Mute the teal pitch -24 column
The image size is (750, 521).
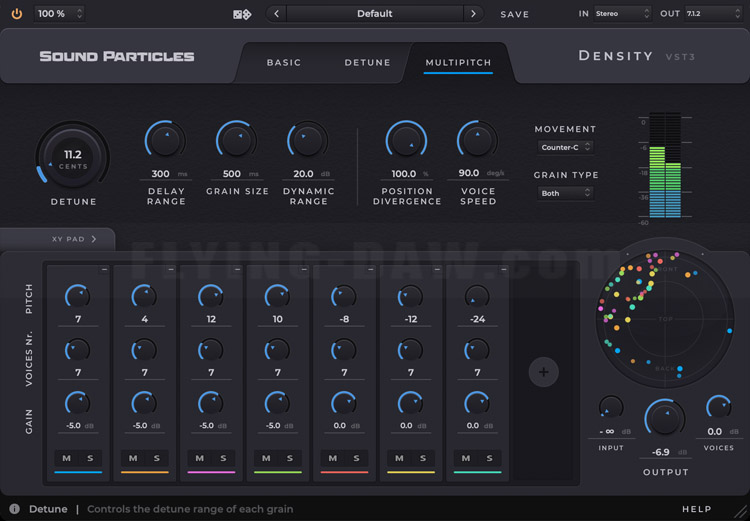coord(465,458)
